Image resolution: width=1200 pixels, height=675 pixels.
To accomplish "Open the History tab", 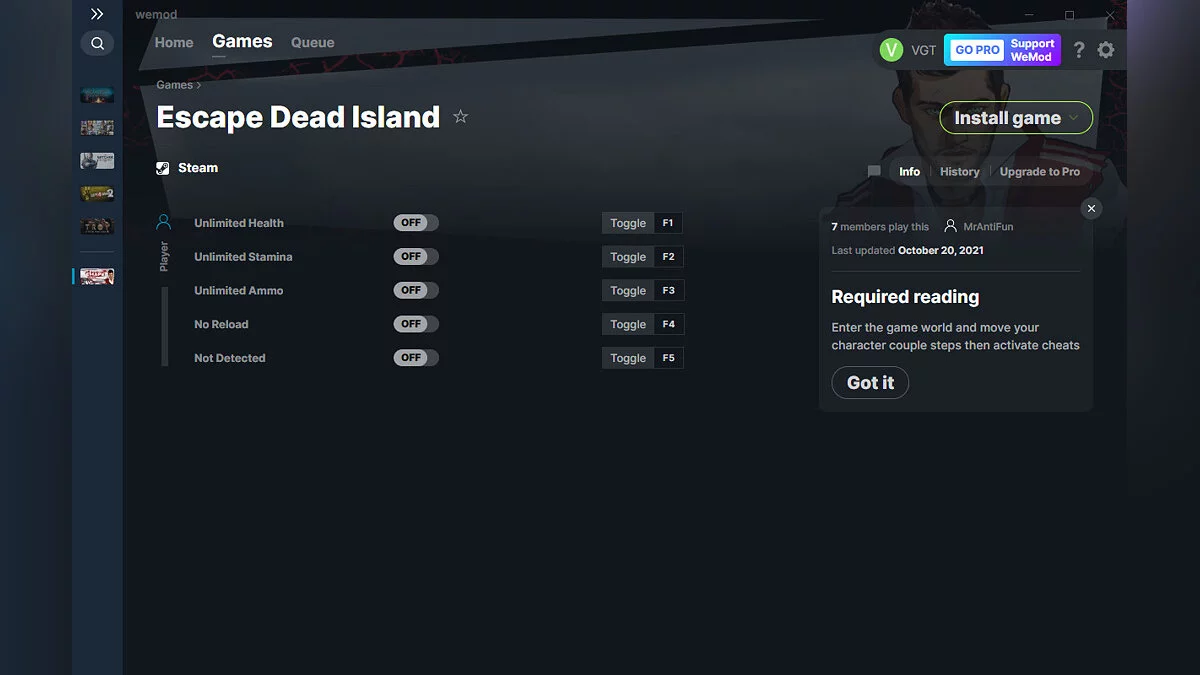I will 959,171.
